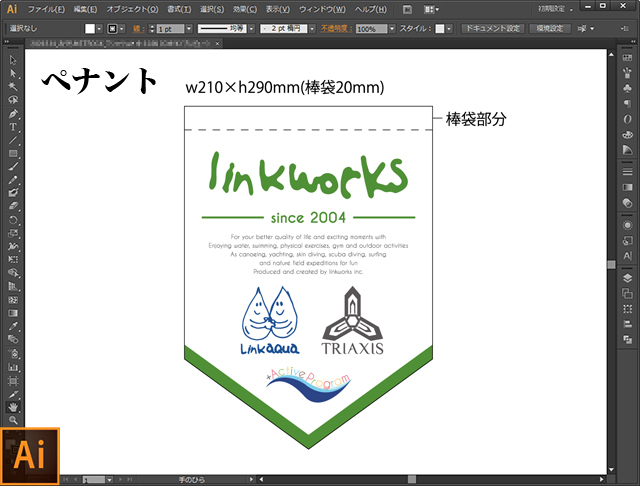
Task: Open the Symbols panel icon
Action: 627,88
